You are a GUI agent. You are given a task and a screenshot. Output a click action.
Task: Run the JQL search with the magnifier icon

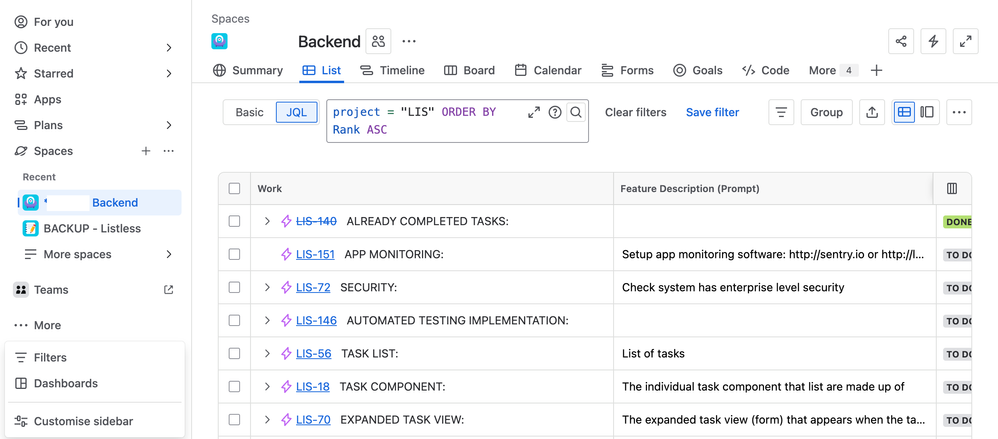point(576,113)
